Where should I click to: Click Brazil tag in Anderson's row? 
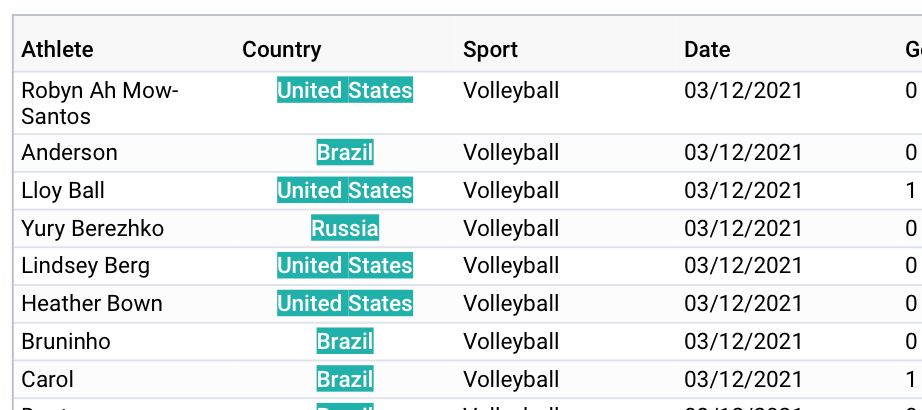[345, 153]
